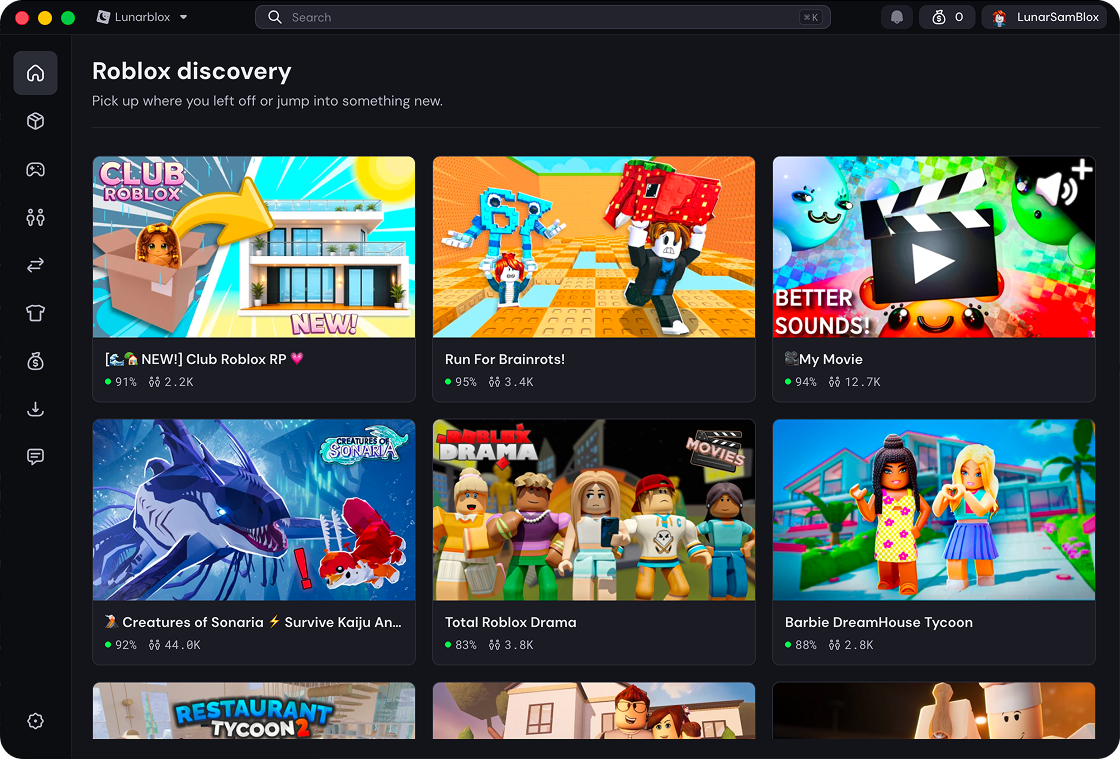Screen dimensions: 1120x759
Task: Click the 'Roblox discovery' heading
Action: coord(191,71)
